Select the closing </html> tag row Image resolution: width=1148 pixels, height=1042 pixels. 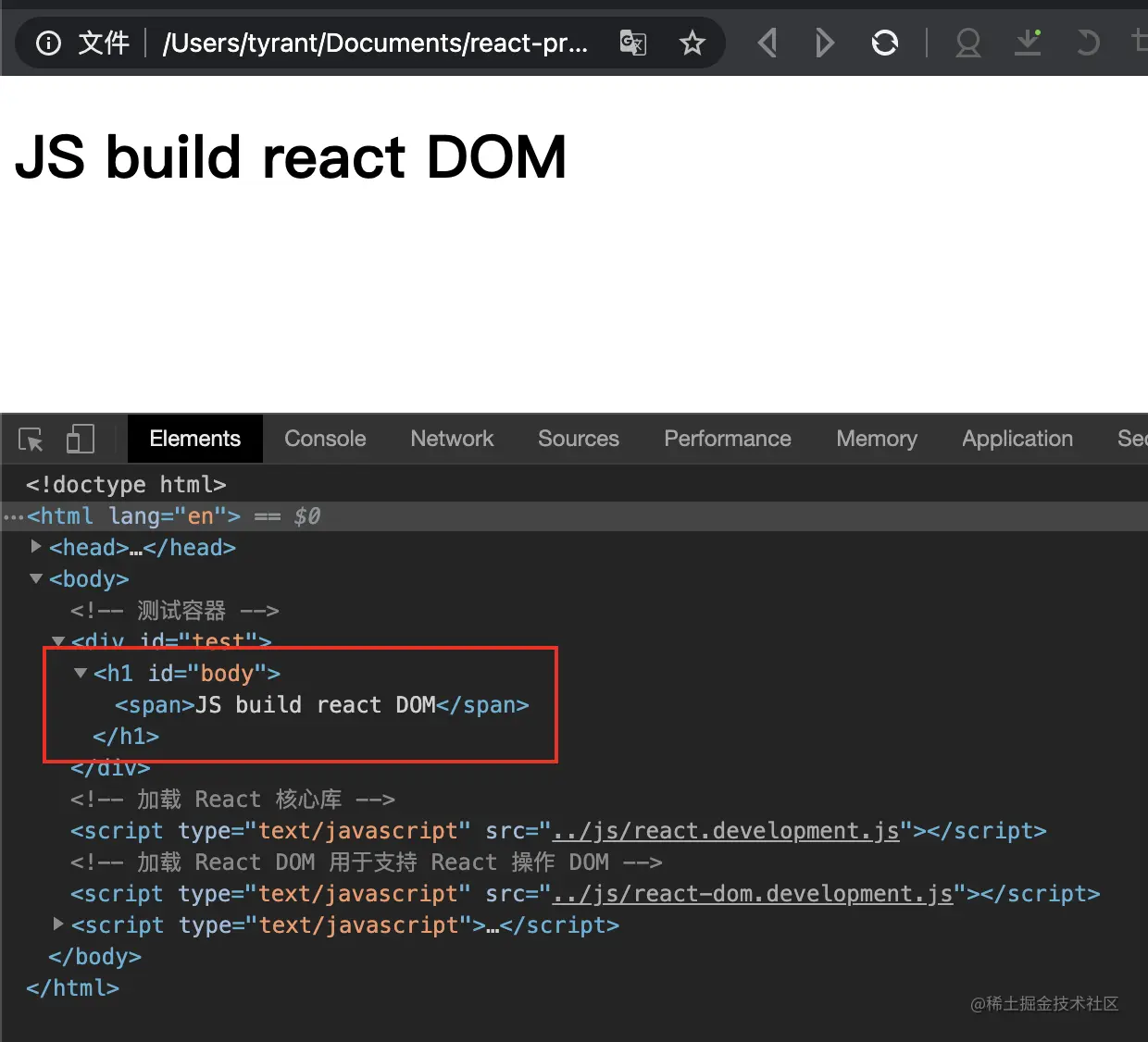72,987
